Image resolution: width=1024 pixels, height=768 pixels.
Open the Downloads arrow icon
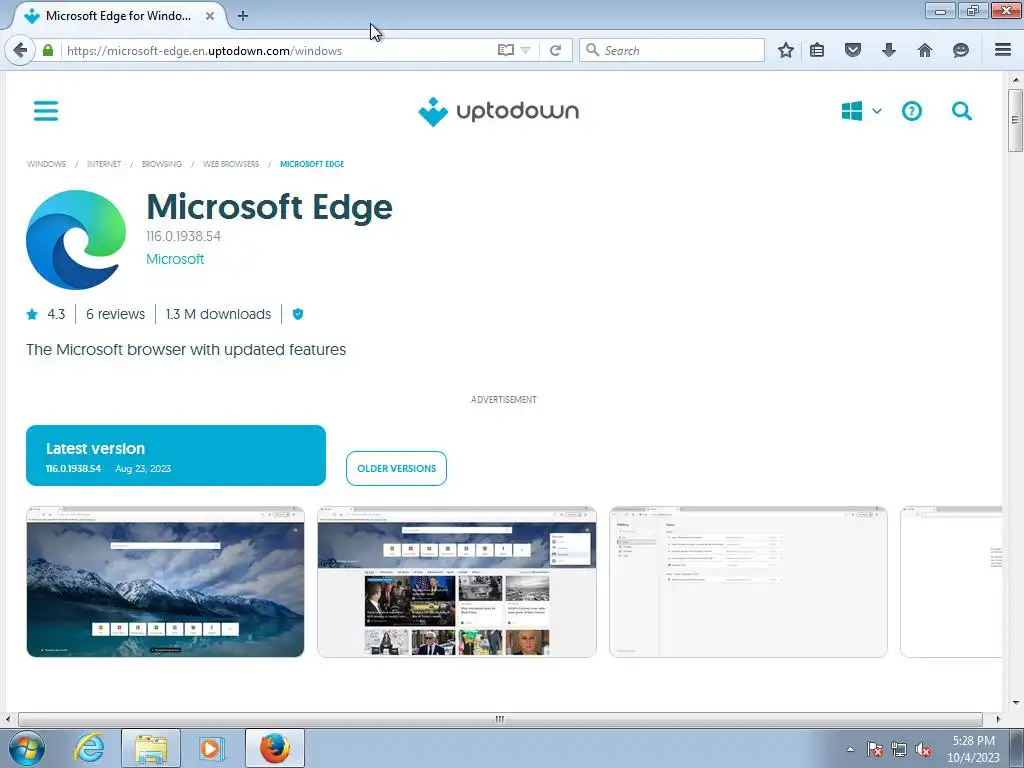(x=889, y=50)
